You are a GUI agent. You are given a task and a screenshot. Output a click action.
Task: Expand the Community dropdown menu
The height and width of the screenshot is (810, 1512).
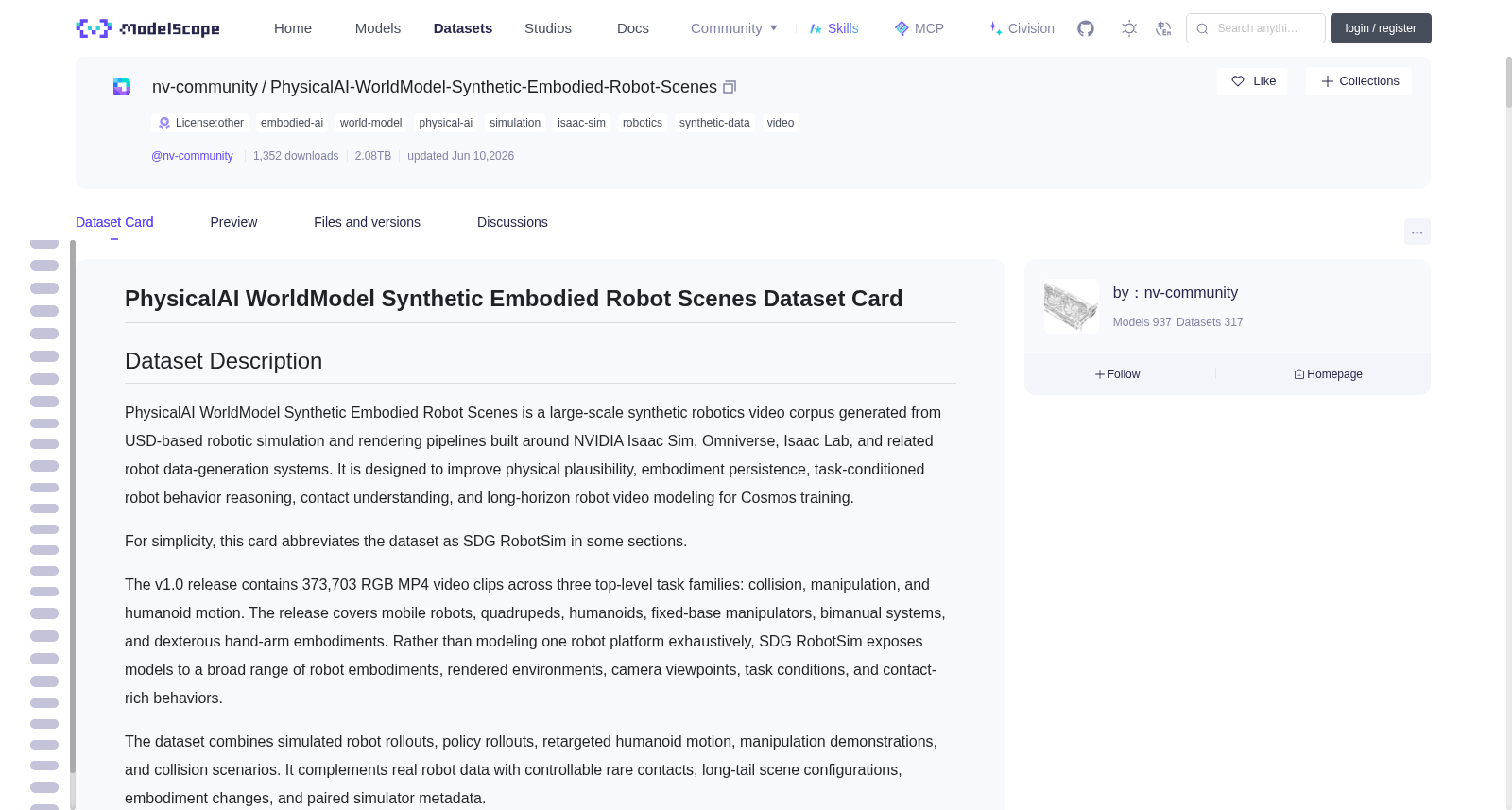pyautogui.click(x=734, y=28)
